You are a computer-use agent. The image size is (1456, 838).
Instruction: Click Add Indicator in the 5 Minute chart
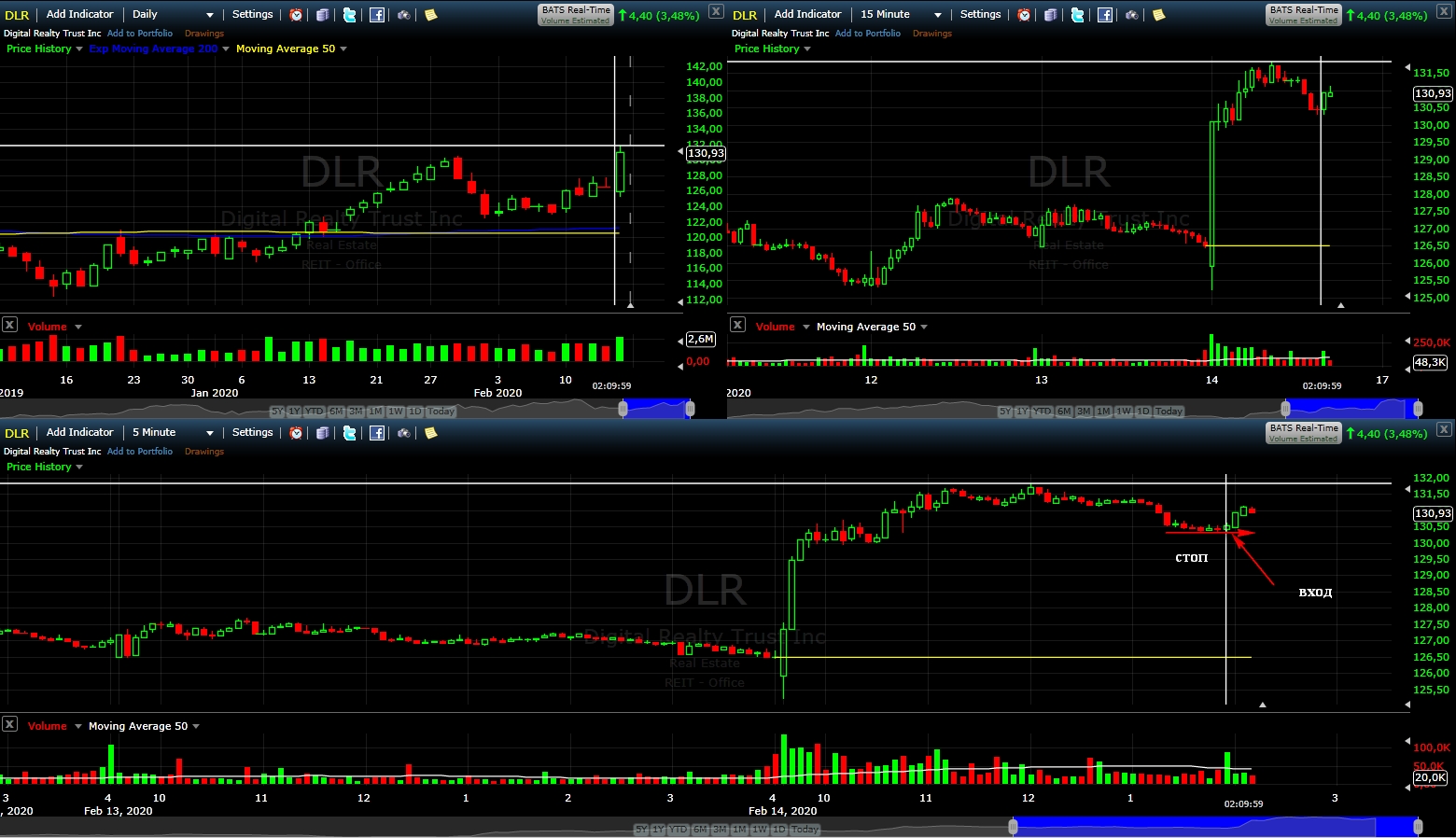coord(79,432)
